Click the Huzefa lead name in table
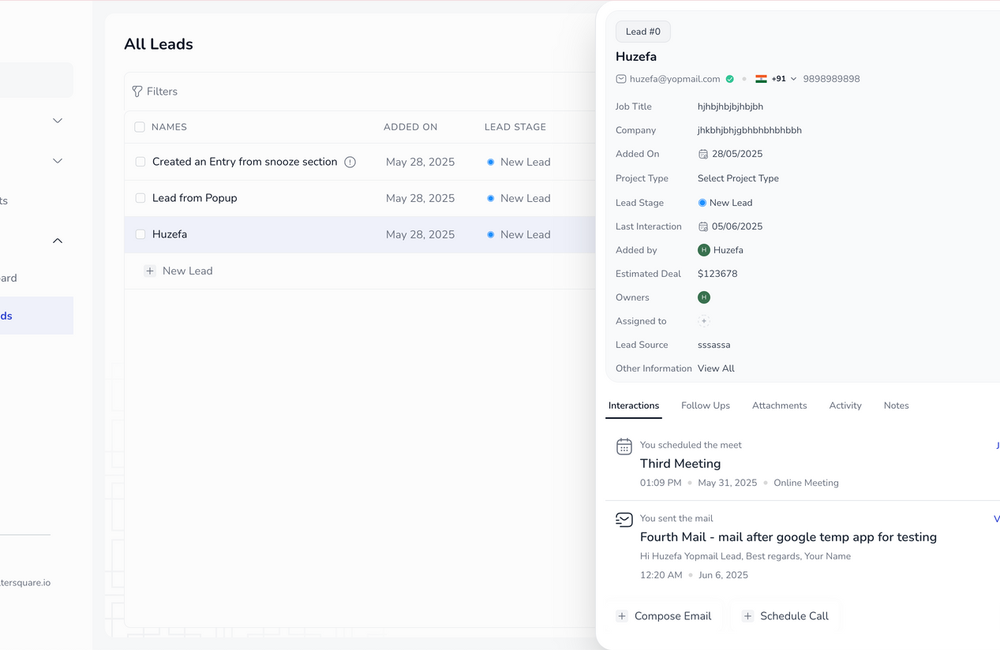 click(170, 235)
